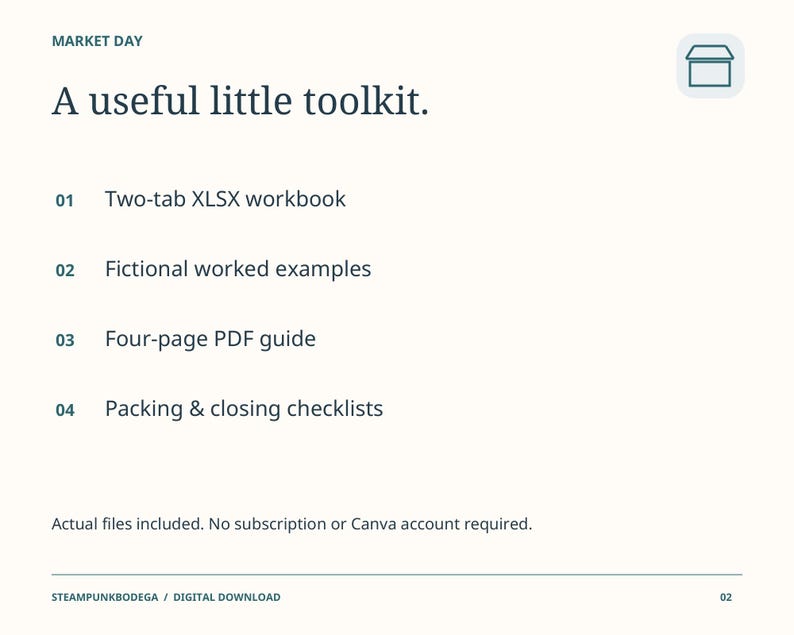Click the page number '02' in the footer

[726, 597]
